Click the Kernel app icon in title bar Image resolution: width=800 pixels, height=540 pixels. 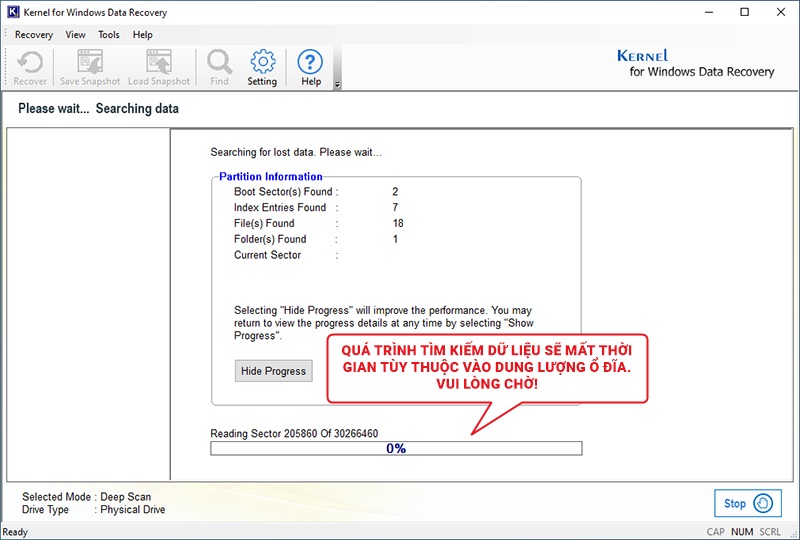[x=13, y=12]
